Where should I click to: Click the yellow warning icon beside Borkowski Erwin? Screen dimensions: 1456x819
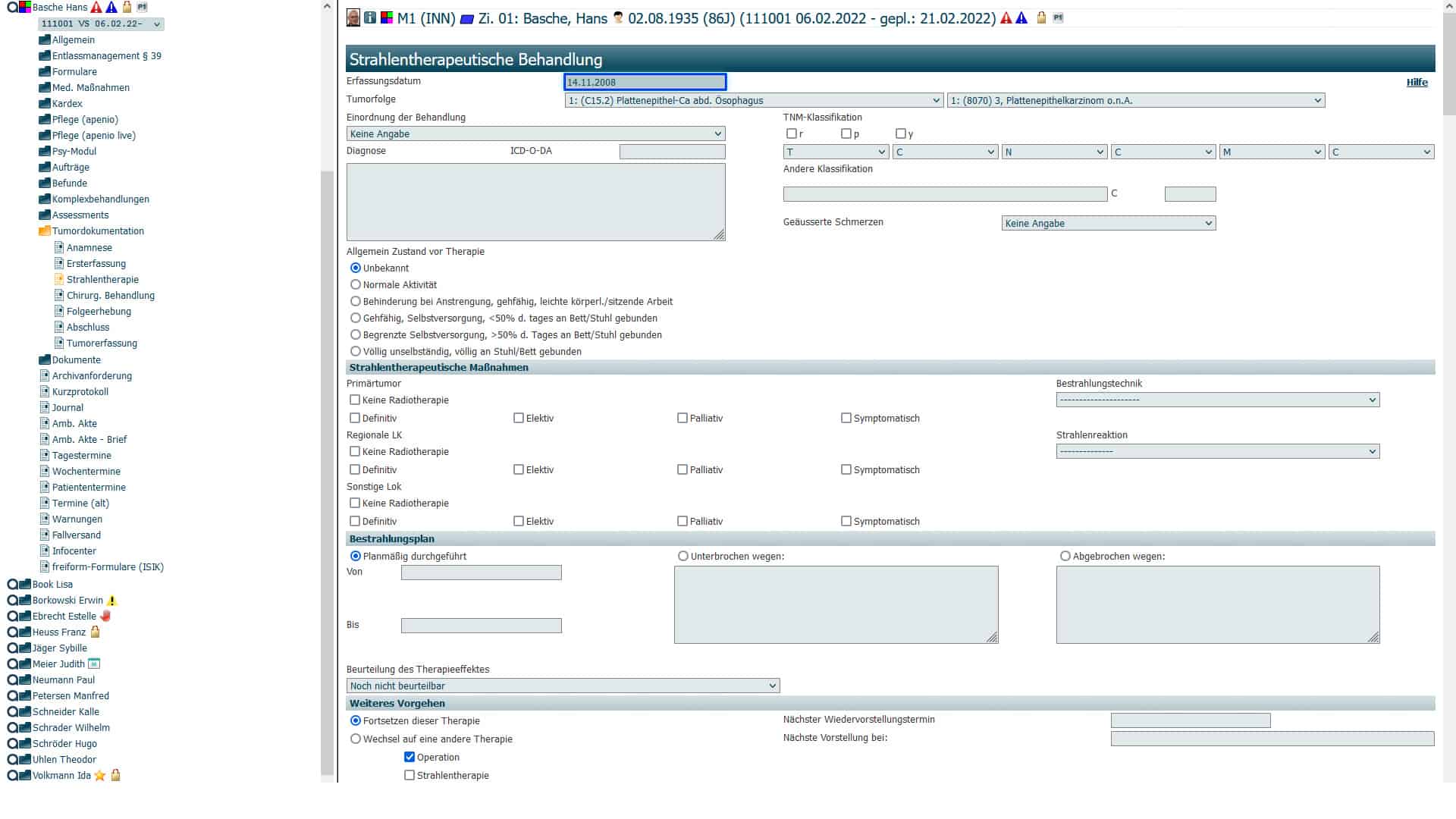click(111, 601)
